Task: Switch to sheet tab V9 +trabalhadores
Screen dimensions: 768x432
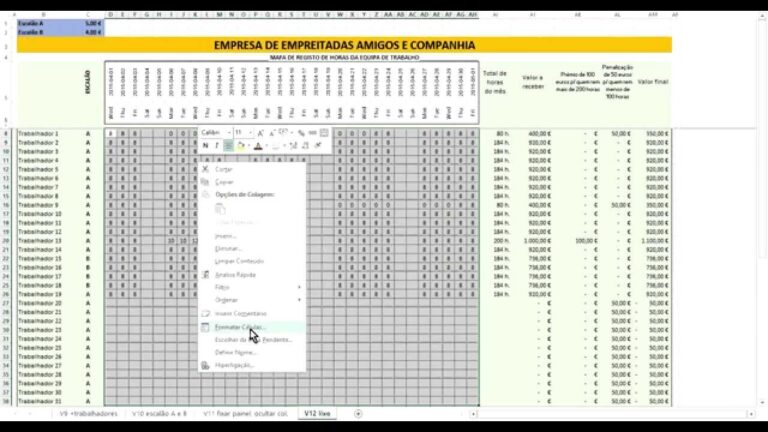Action: point(89,413)
